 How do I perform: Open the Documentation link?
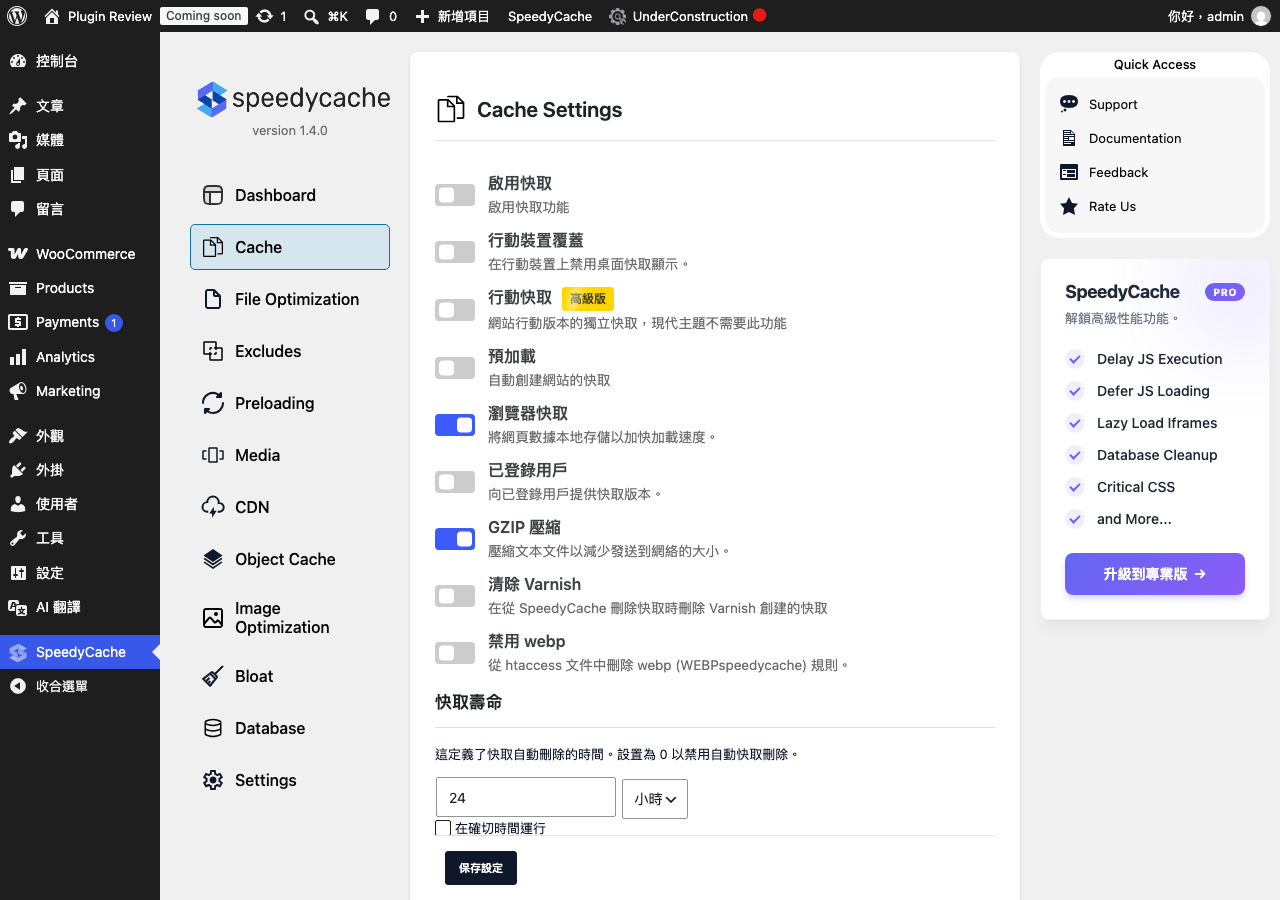click(1135, 138)
